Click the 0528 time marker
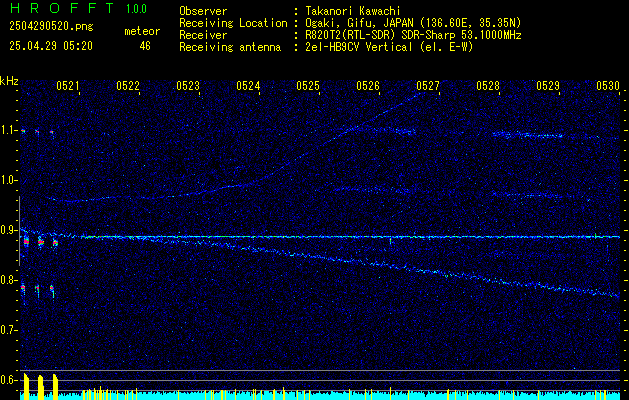Viewport: 629px width, 400px height. click(488, 86)
